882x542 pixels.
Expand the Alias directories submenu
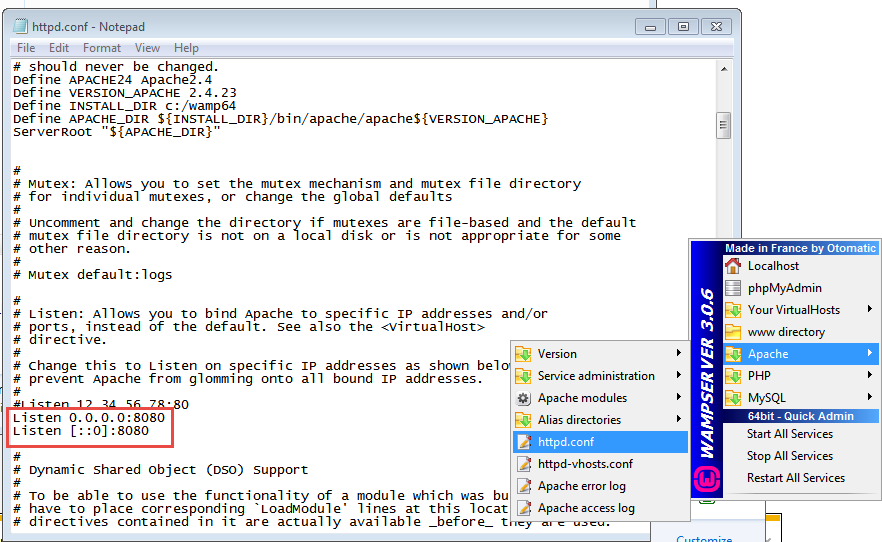pos(679,420)
